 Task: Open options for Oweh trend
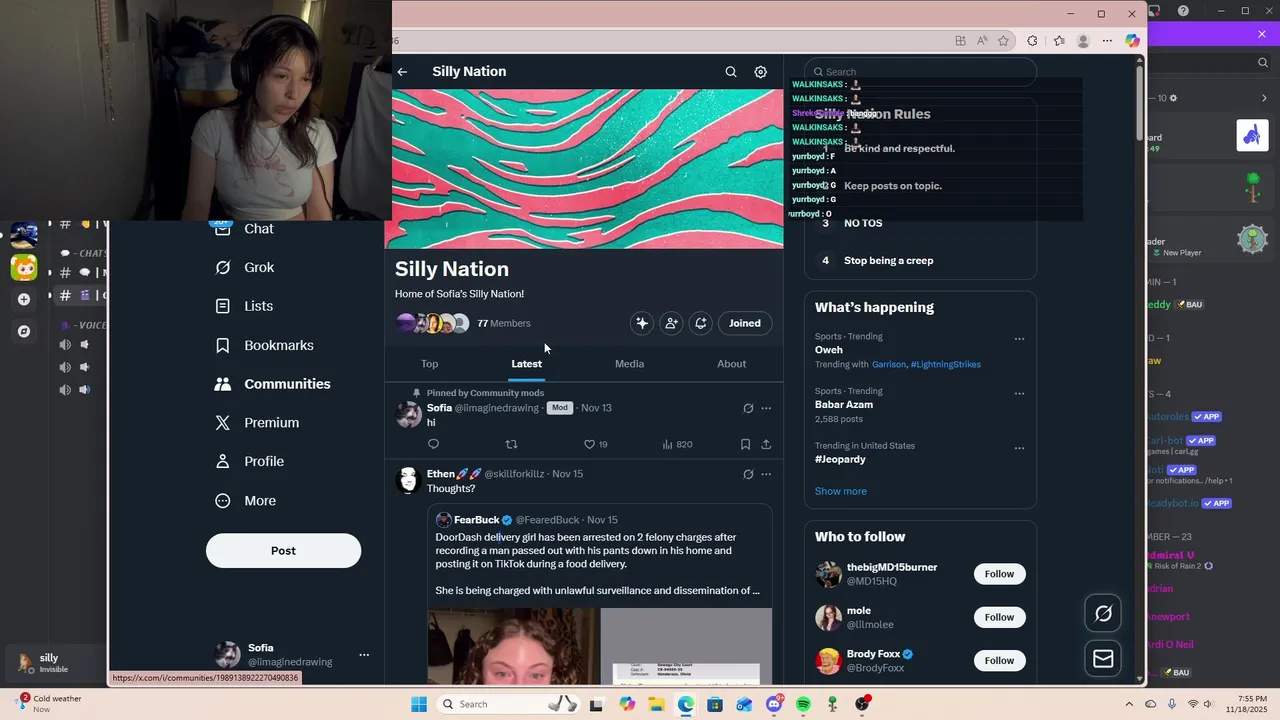1019,339
